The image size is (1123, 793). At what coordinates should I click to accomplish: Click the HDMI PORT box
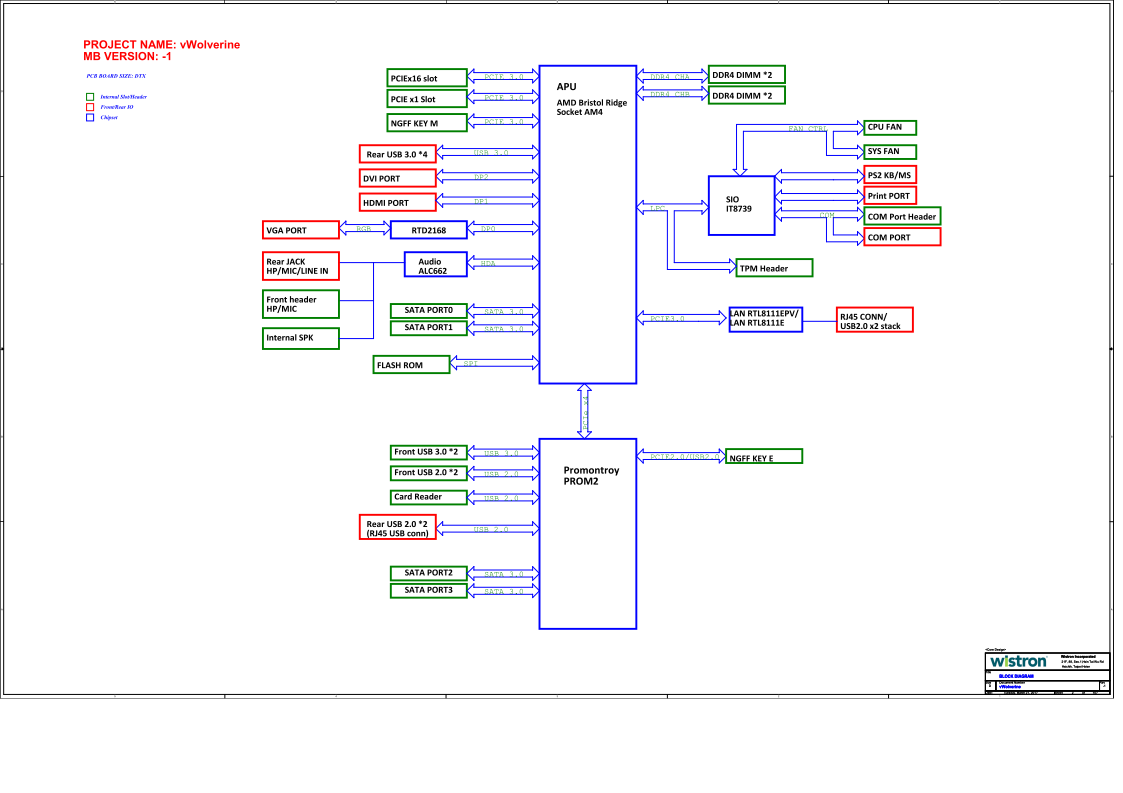(x=397, y=203)
